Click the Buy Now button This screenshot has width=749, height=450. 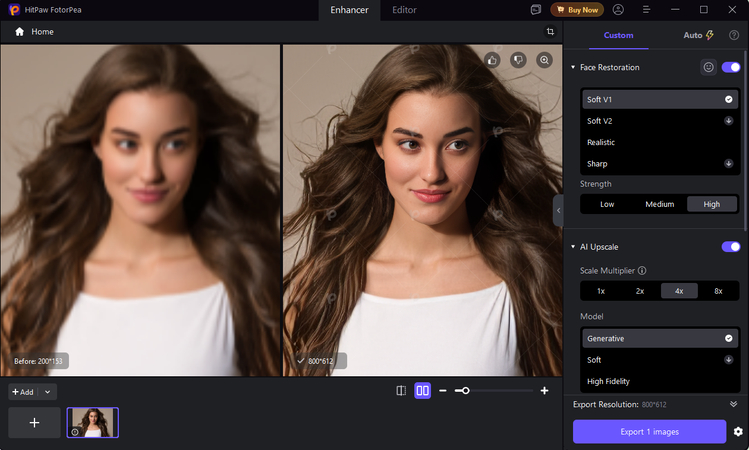[577, 10]
